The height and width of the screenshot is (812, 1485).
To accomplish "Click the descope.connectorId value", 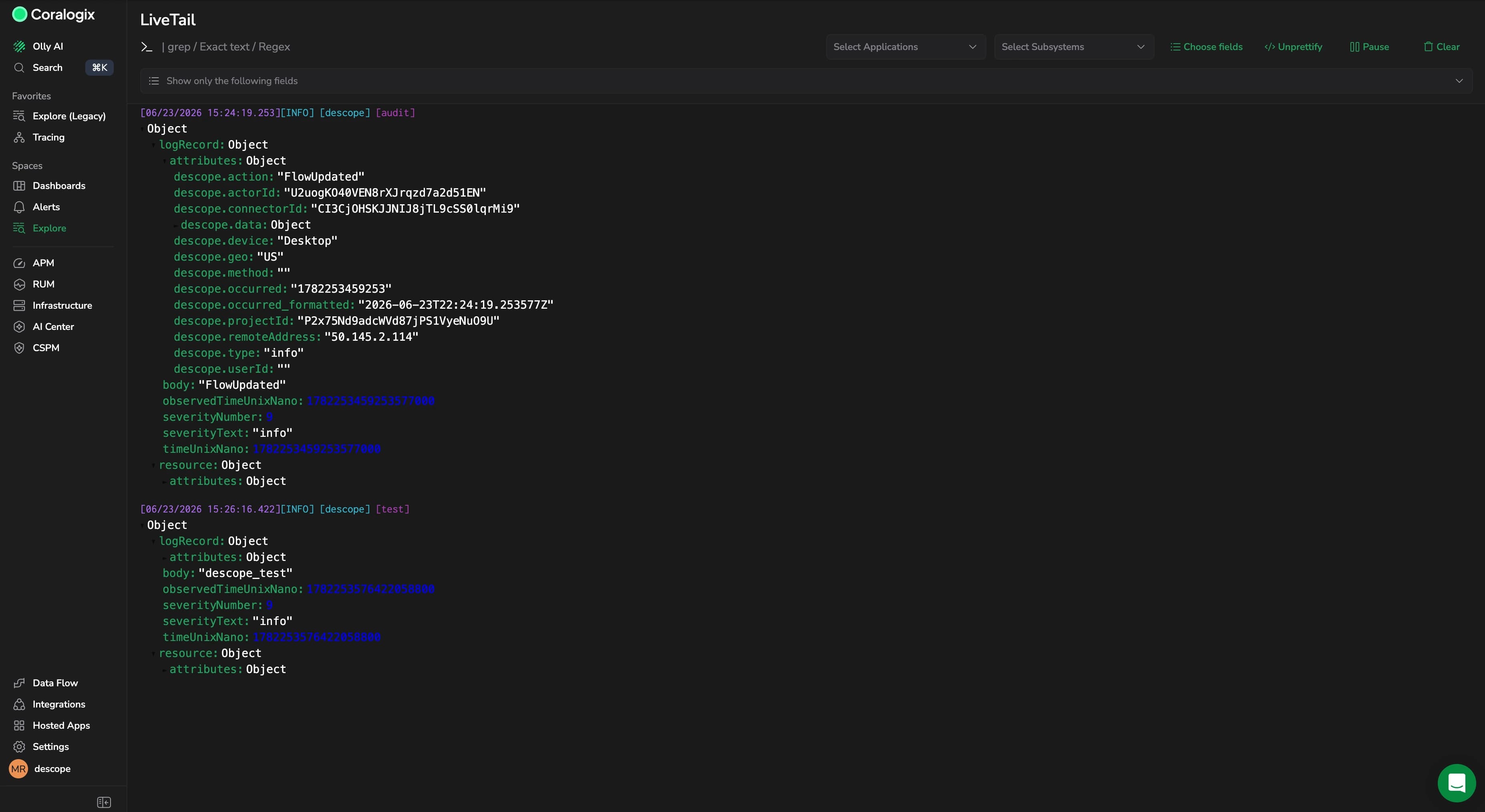I will pyautogui.click(x=415, y=209).
